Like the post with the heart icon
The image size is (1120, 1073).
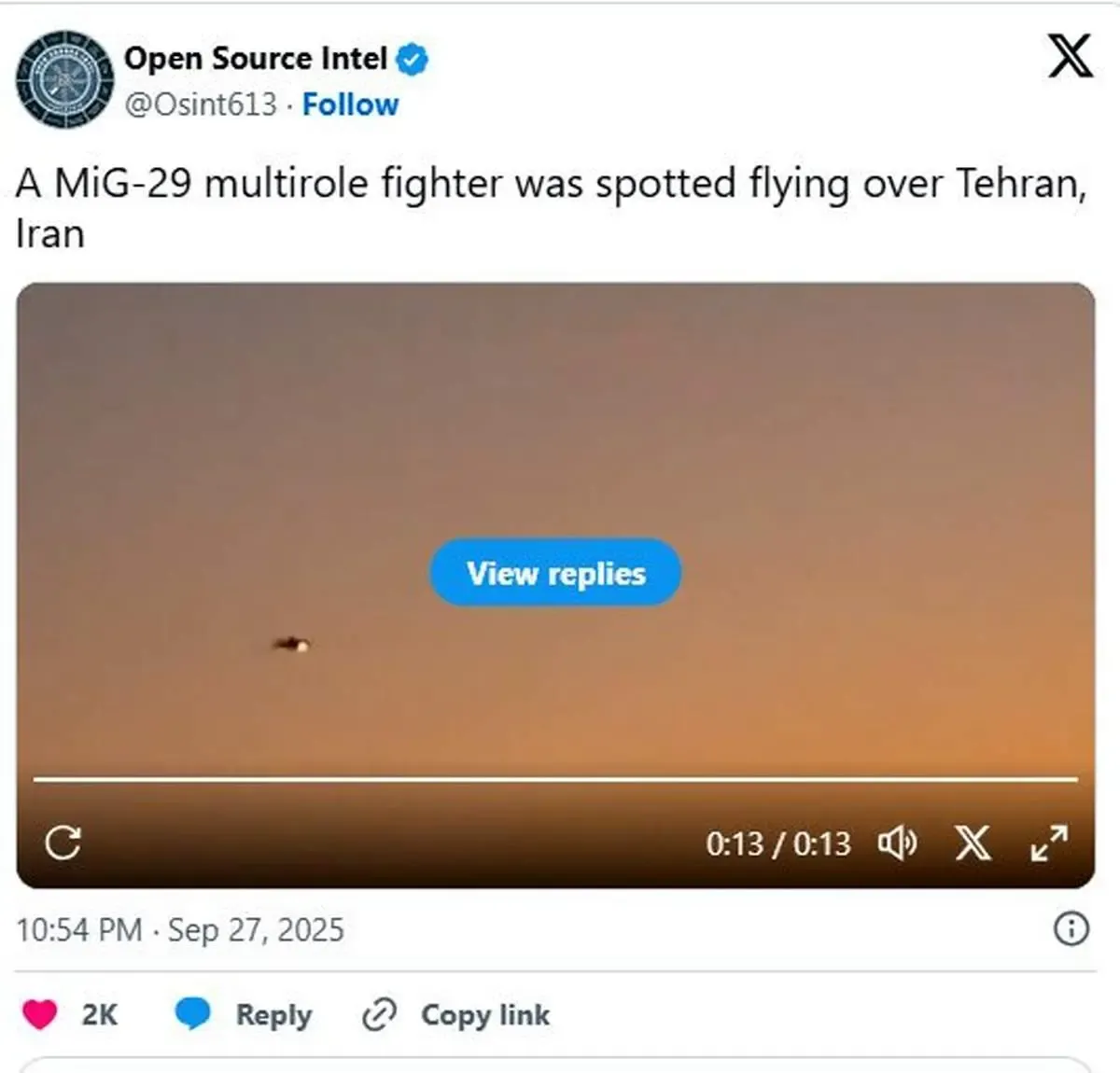(40, 1014)
